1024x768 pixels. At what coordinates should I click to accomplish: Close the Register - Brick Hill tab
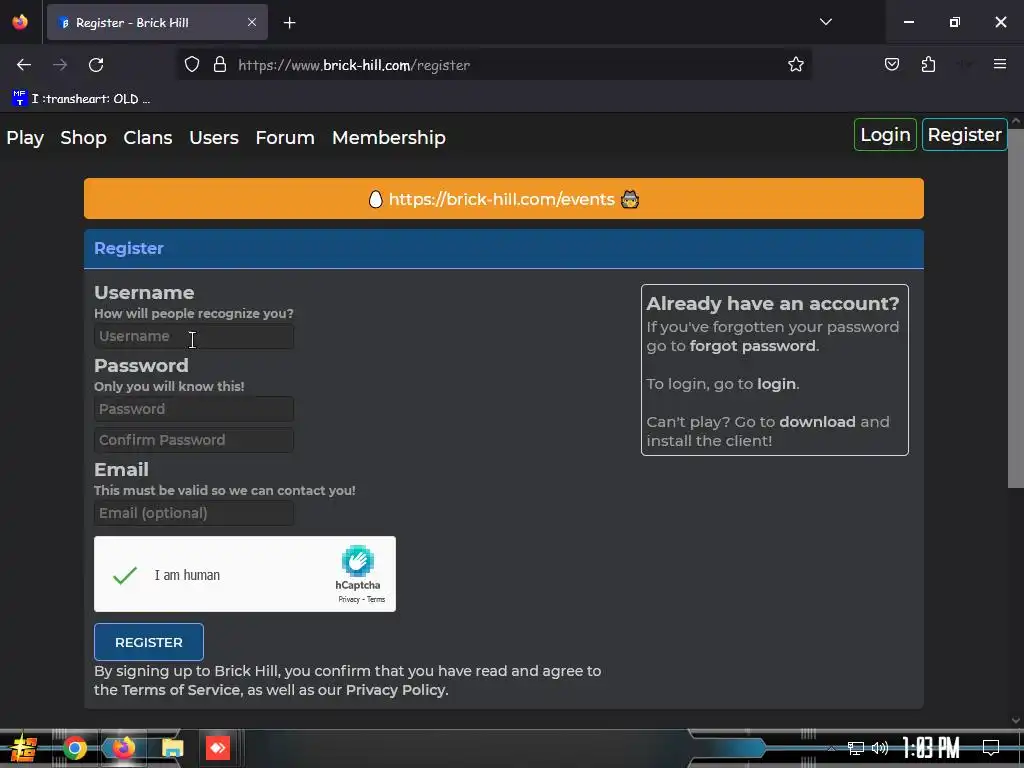coord(251,22)
